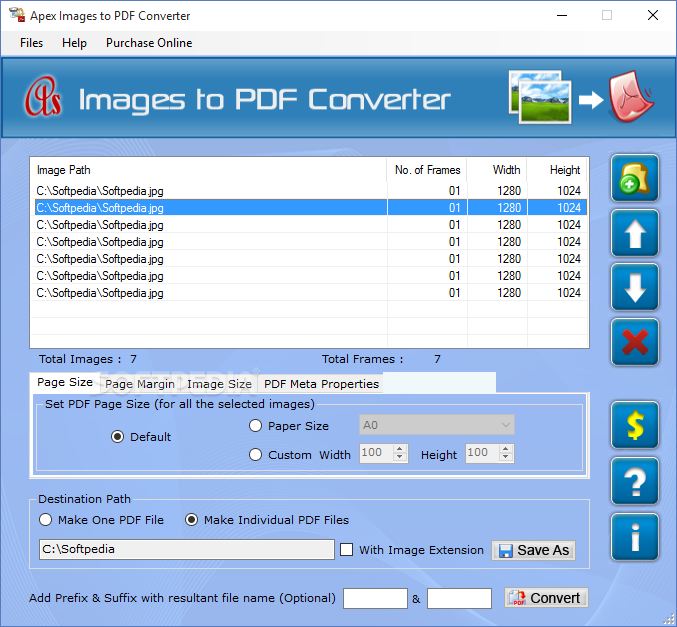Switch to the Page Size tab
The width and height of the screenshot is (677, 627).
tap(65, 382)
